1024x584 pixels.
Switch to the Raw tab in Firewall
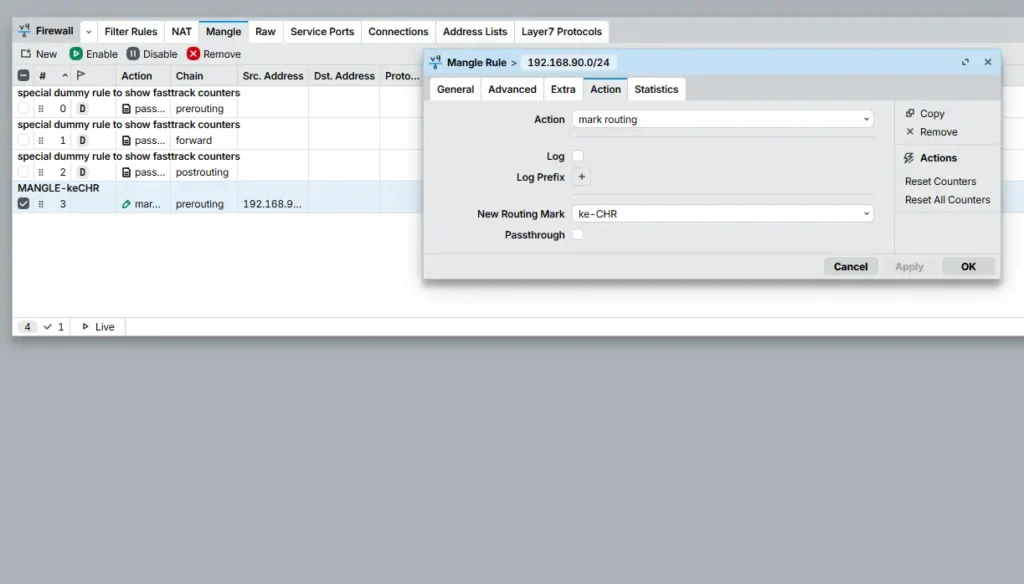pos(265,31)
